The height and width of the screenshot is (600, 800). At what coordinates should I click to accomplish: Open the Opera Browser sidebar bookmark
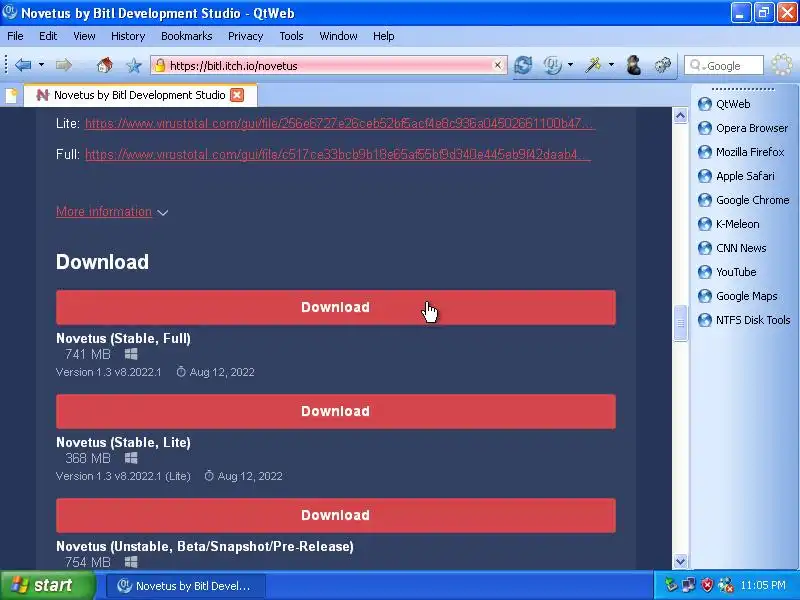point(743,128)
